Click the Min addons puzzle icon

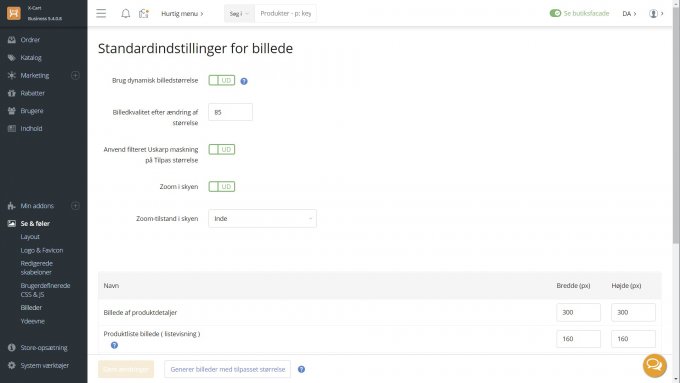[x=12, y=206]
